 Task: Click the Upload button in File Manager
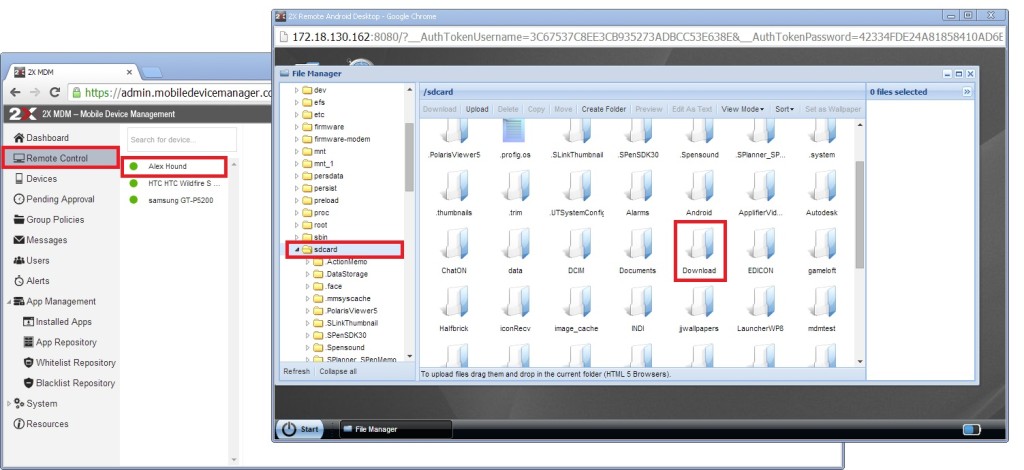tap(477, 109)
